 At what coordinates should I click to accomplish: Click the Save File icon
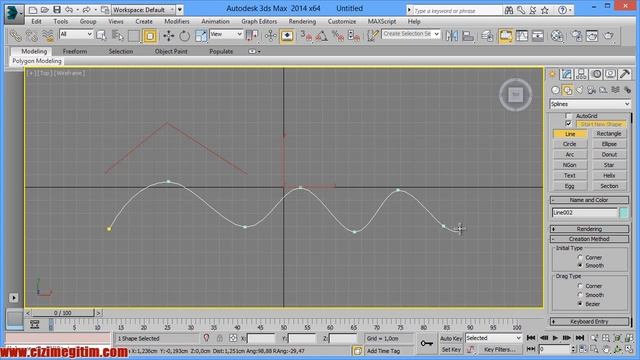point(57,9)
